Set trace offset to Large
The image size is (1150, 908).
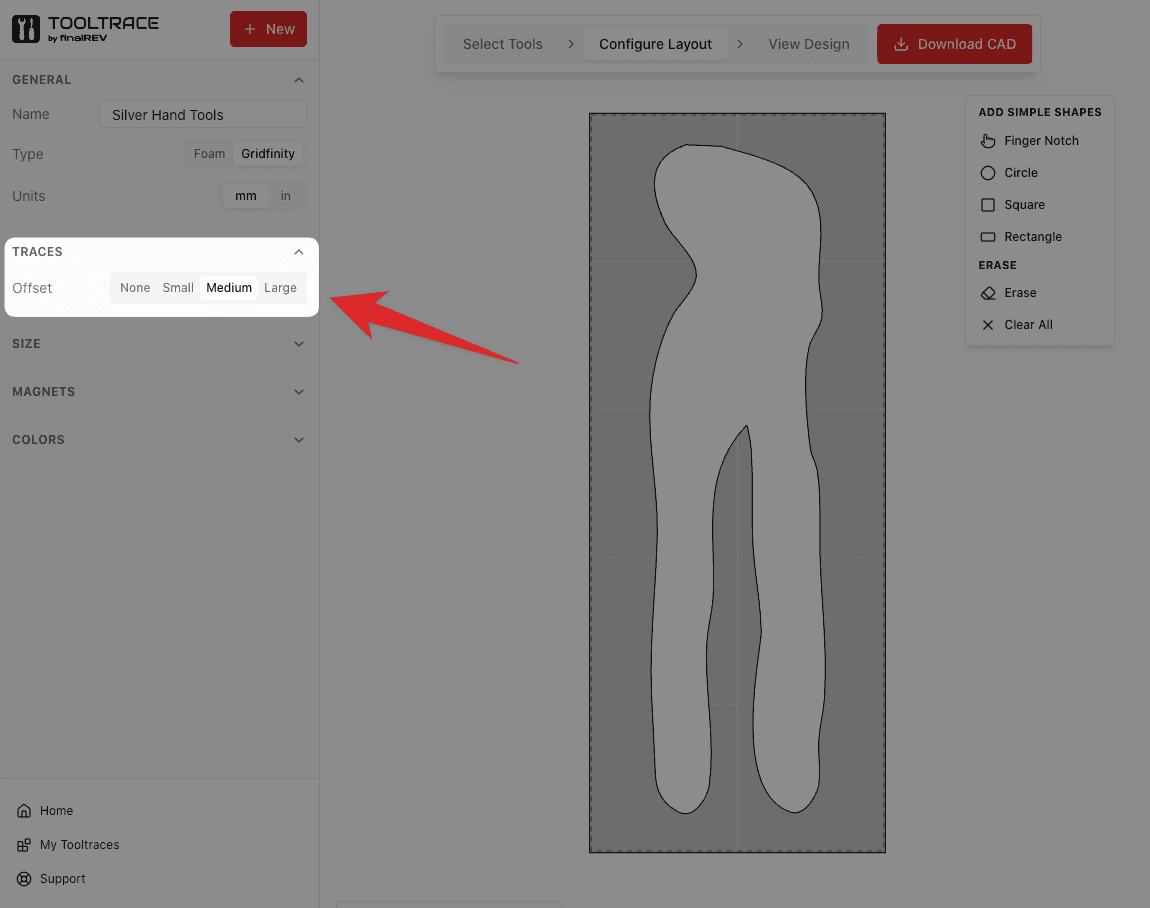point(281,287)
